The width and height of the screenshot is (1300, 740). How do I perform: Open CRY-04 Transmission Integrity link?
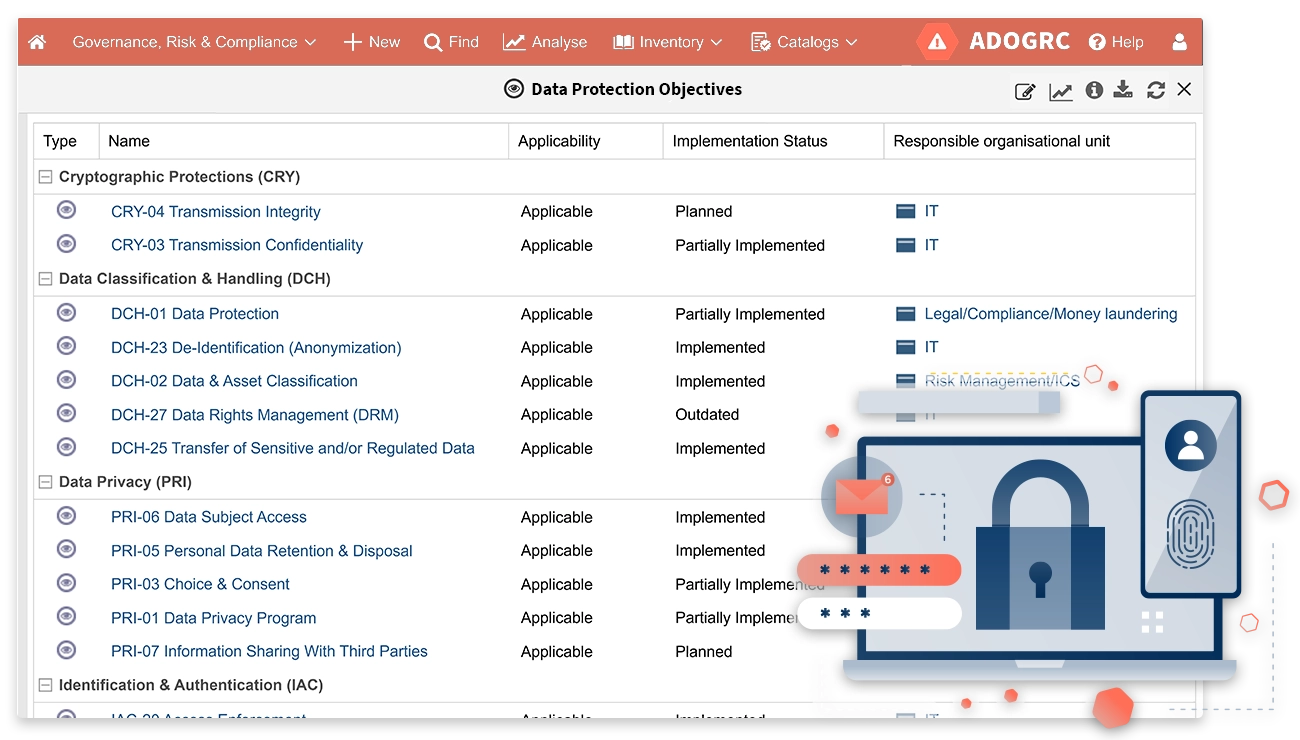(216, 212)
